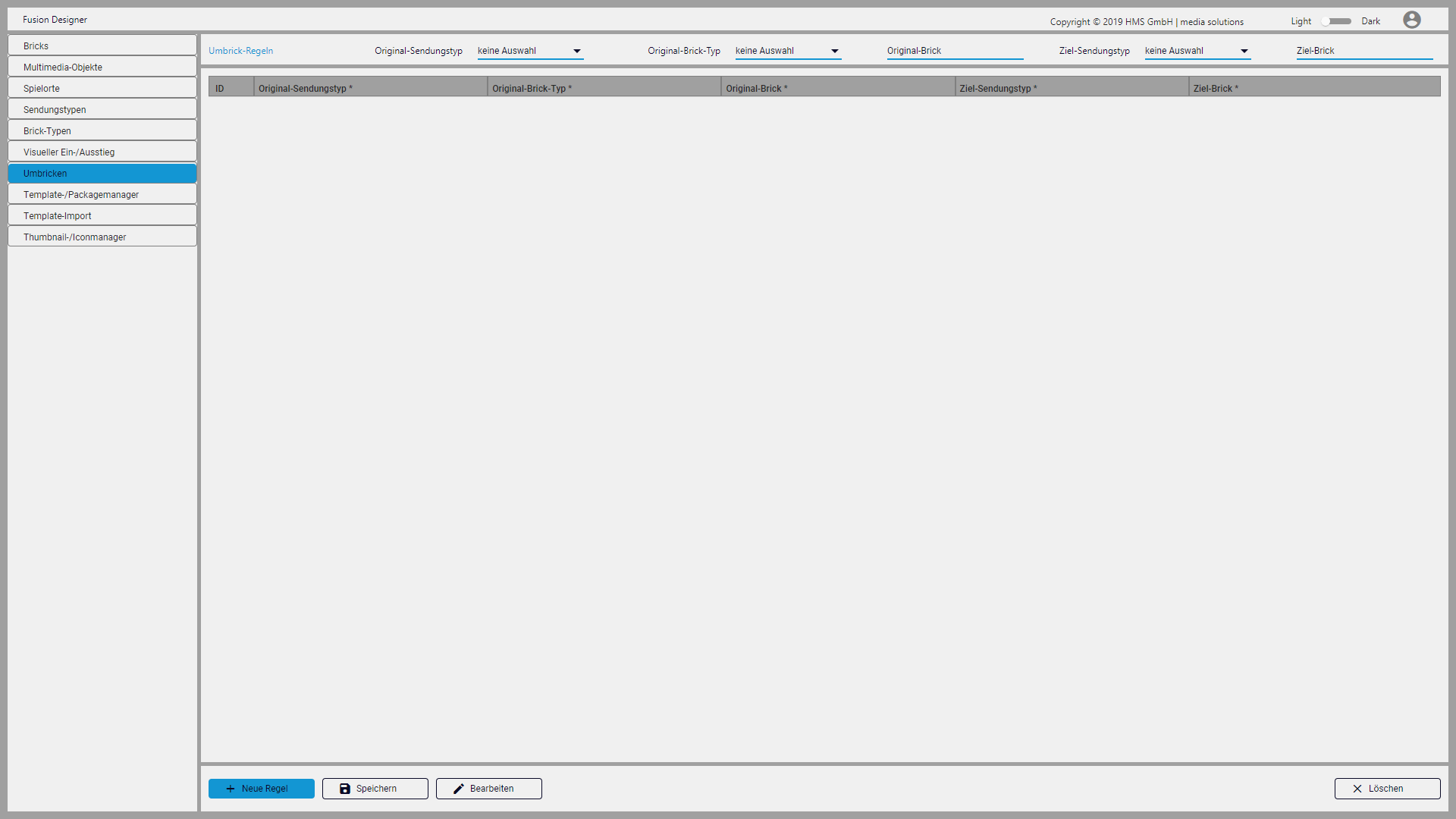Select Visueller Ein-/Ausstieg in sidebar
Viewport: 1456px width, 819px height.
tap(102, 152)
